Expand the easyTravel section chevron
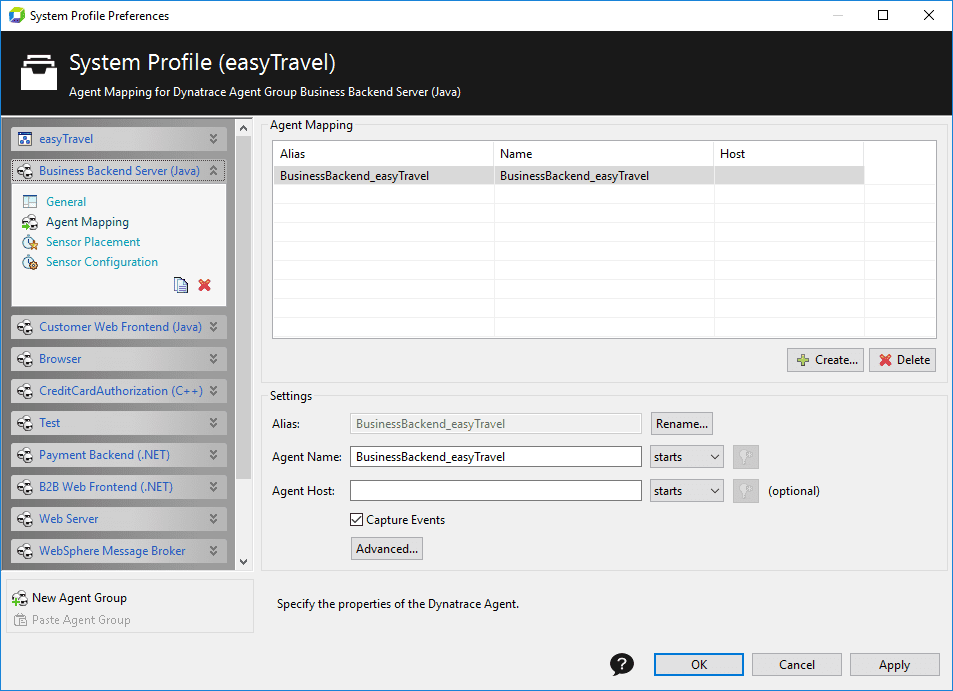953x691 pixels. pos(213,139)
